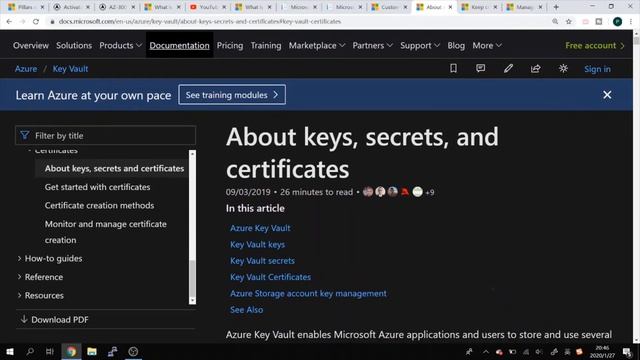
Task: Show hidden tray icons chevron
Action: coord(485,351)
